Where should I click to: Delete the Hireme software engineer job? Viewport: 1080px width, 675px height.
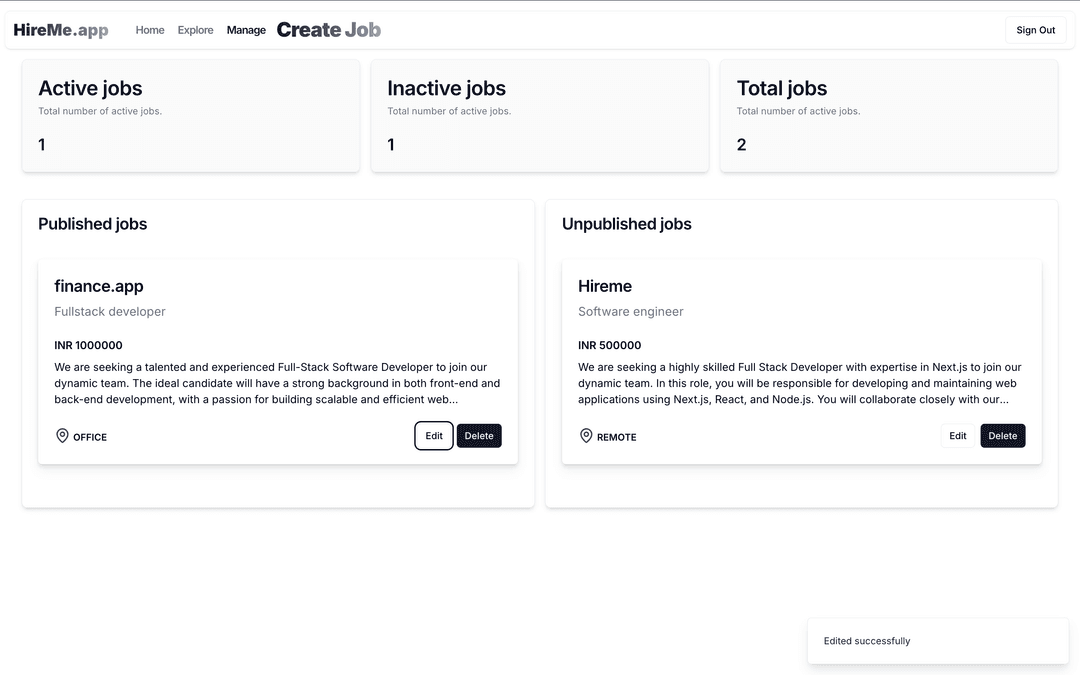[x=1002, y=436]
